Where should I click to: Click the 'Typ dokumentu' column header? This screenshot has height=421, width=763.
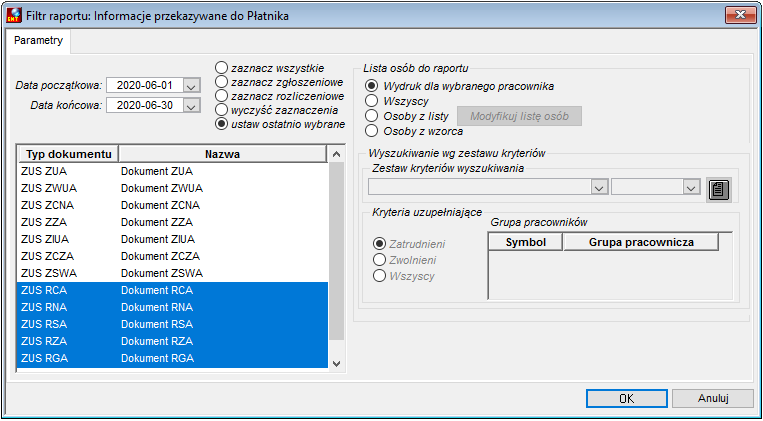69,154
